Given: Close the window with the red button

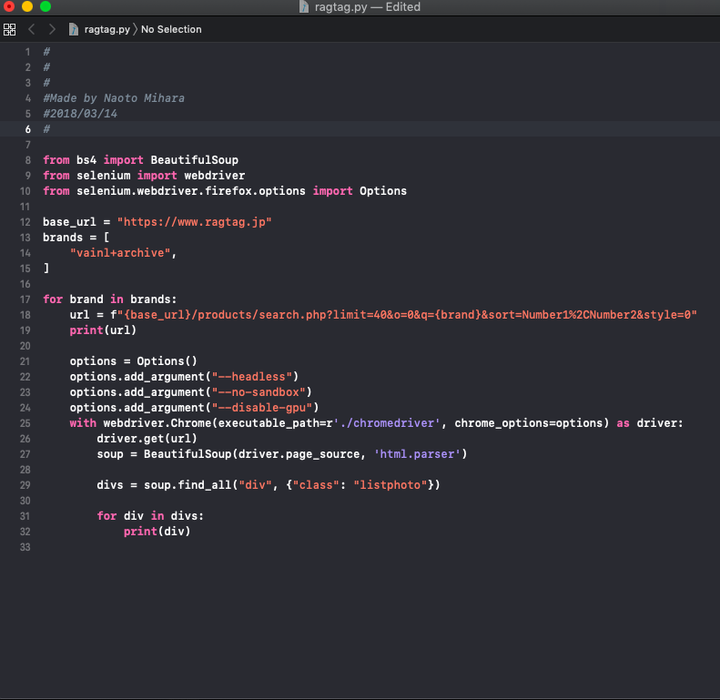Looking at the screenshot, I should tap(9, 7).
